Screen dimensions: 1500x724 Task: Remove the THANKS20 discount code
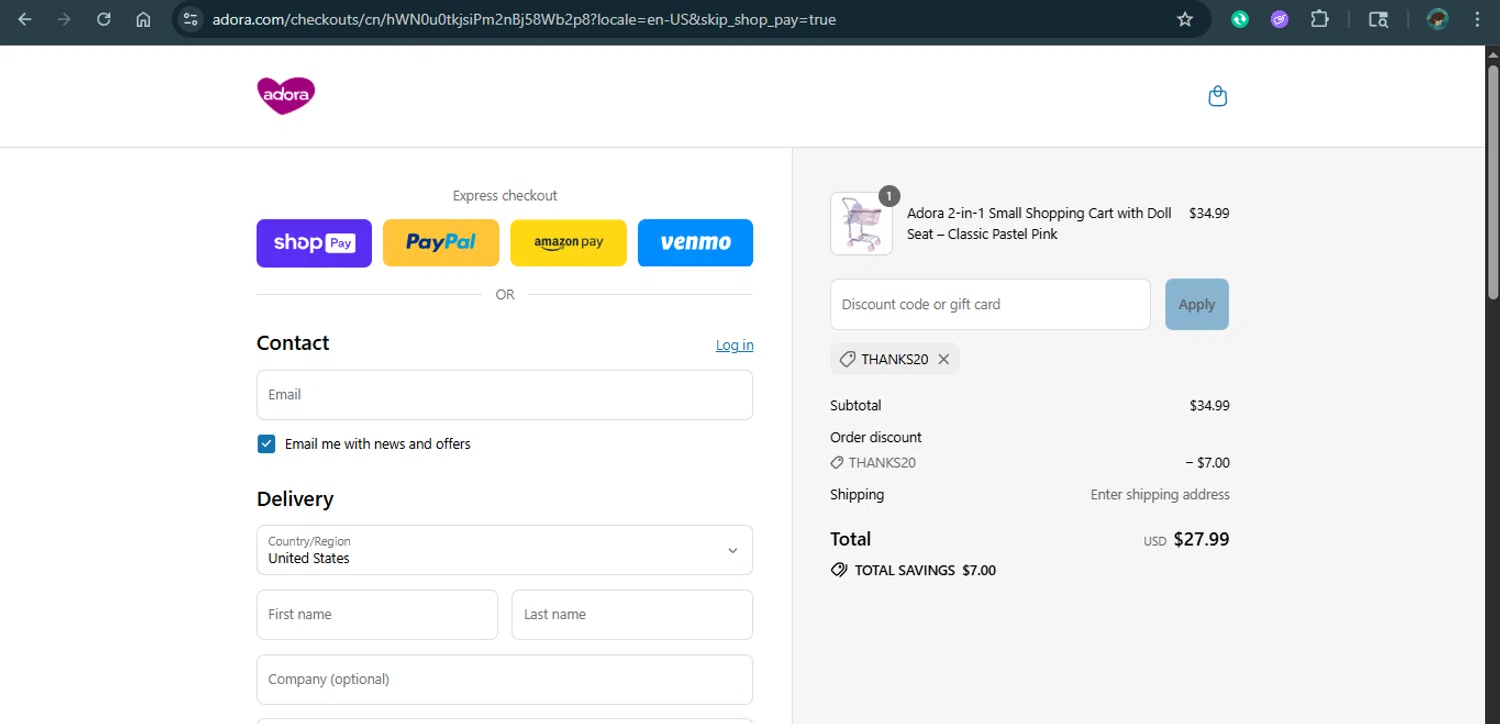coord(943,359)
